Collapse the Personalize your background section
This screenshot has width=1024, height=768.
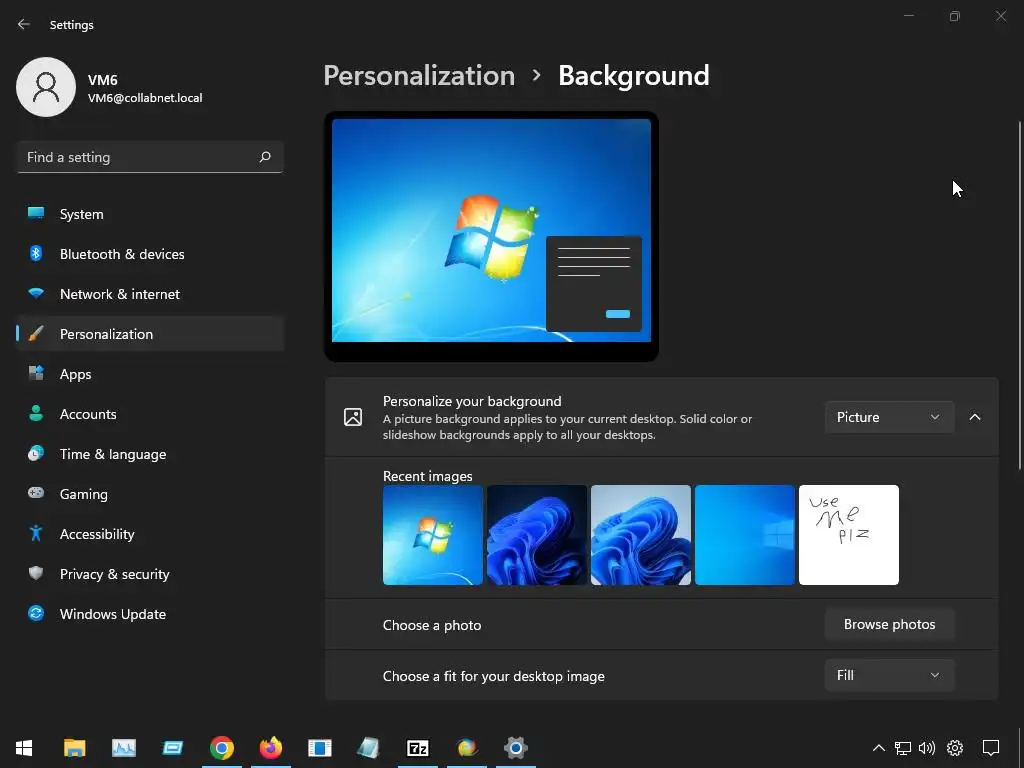975,417
